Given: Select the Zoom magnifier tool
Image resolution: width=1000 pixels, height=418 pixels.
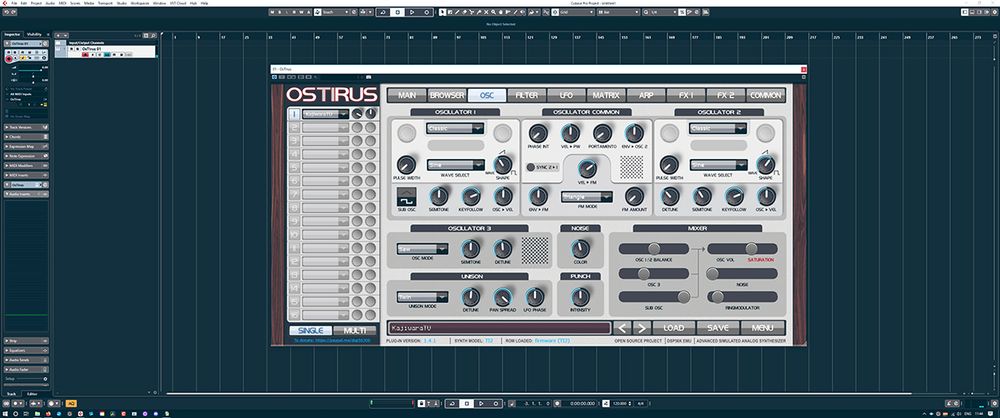Looking at the screenshot, I should (x=493, y=12).
